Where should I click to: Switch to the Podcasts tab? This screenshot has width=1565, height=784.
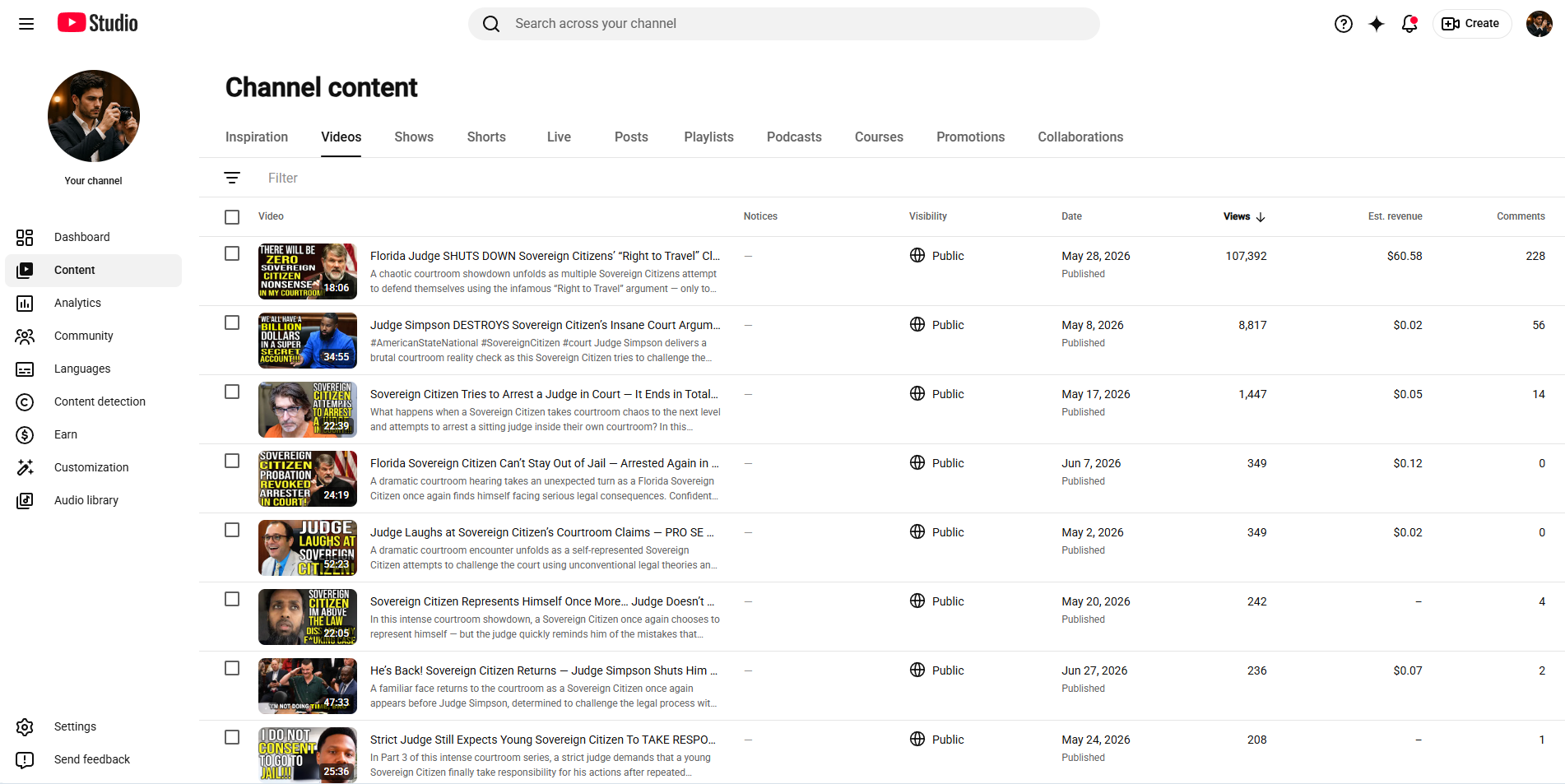click(x=794, y=137)
